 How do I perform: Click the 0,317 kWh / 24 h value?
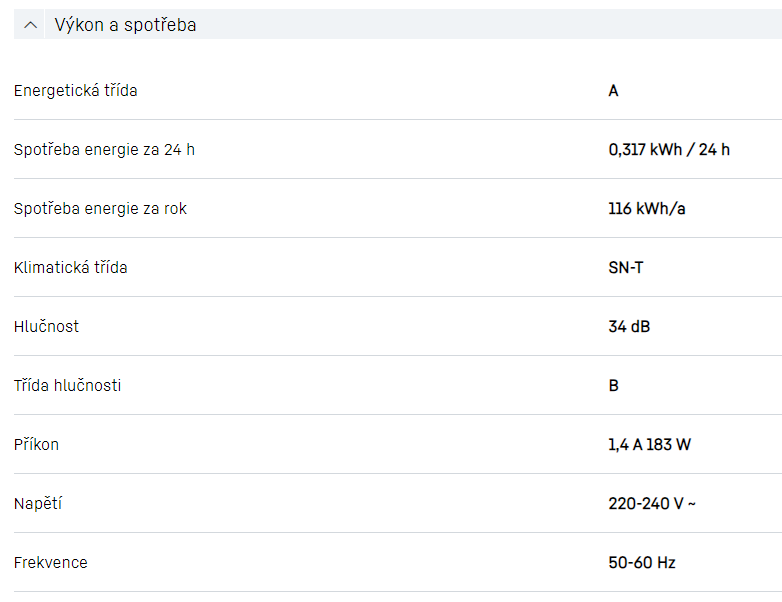669,150
